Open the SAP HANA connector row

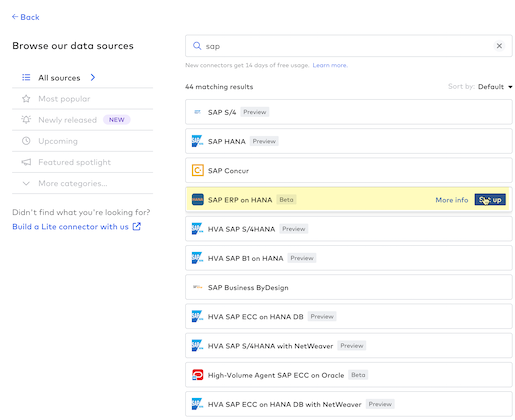coord(349,141)
